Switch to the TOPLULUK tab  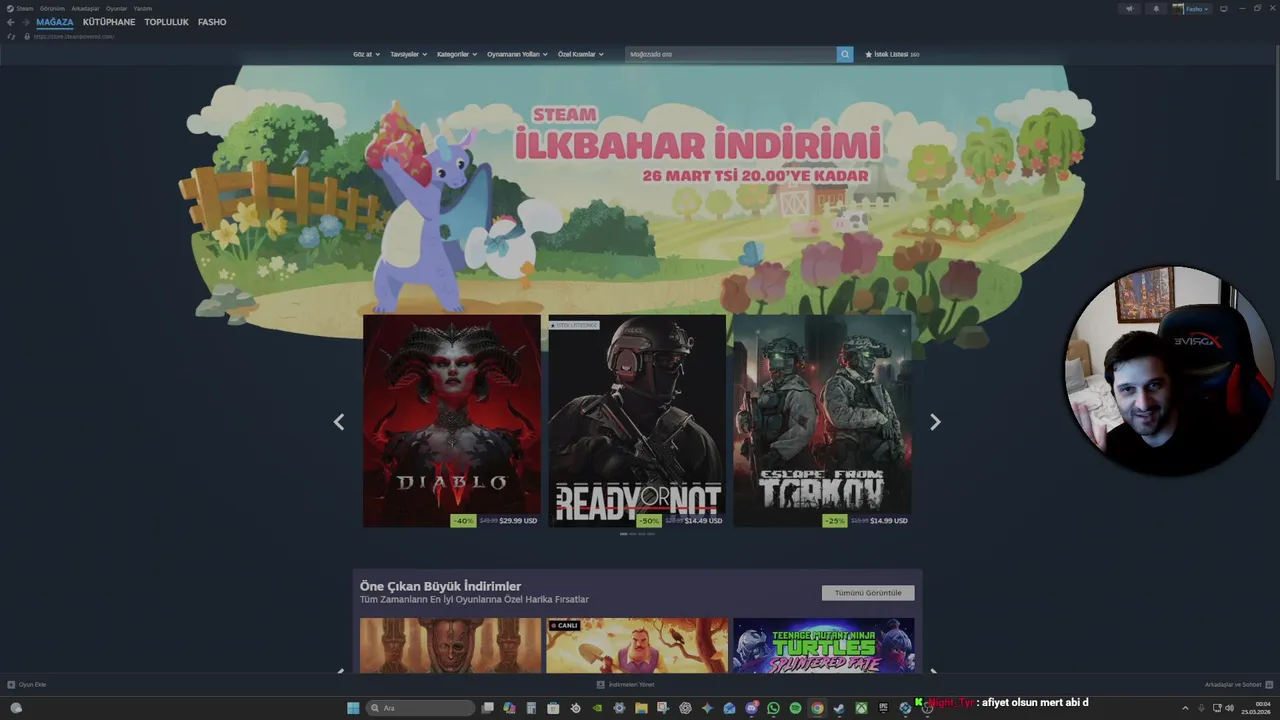(166, 22)
